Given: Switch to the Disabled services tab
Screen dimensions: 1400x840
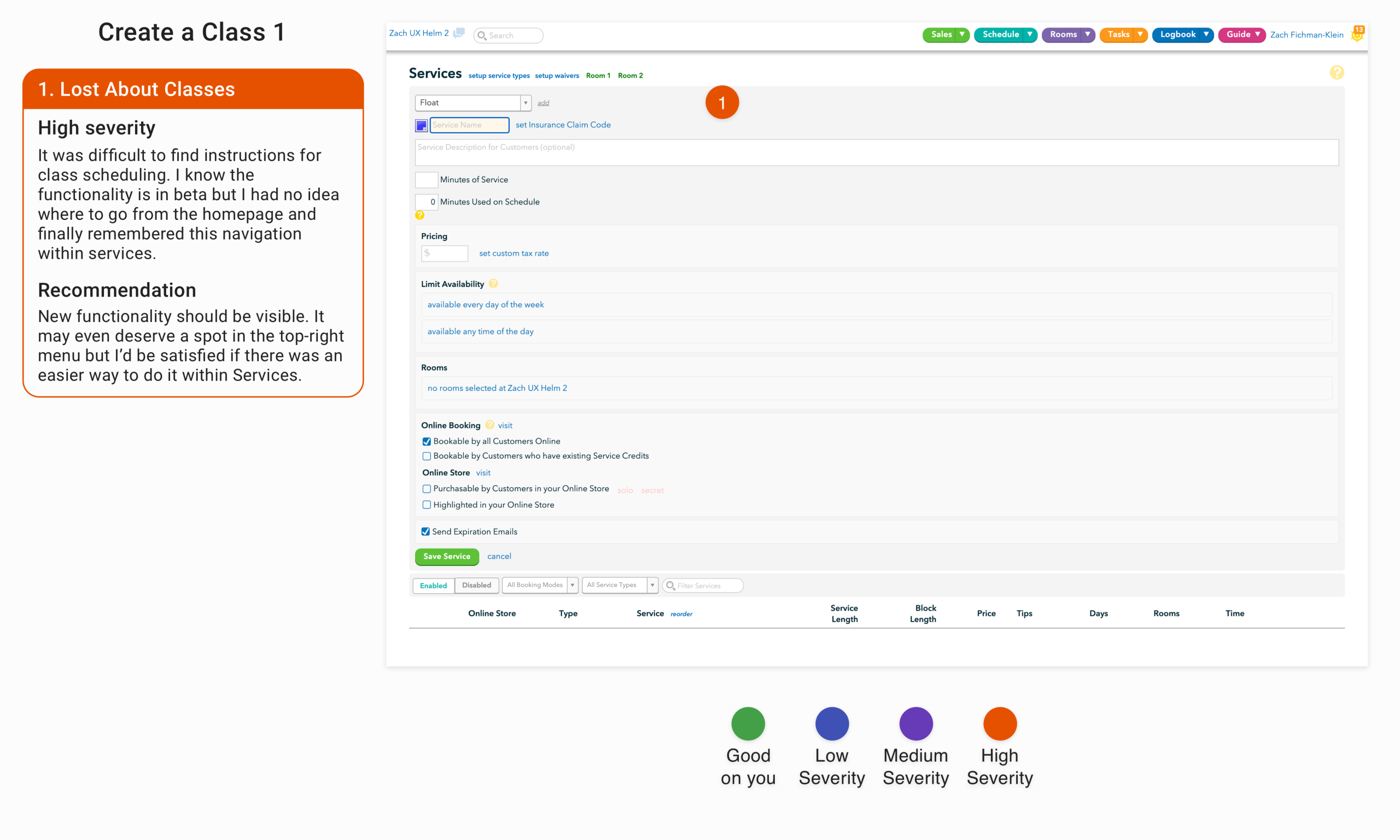Looking at the screenshot, I should [476, 585].
